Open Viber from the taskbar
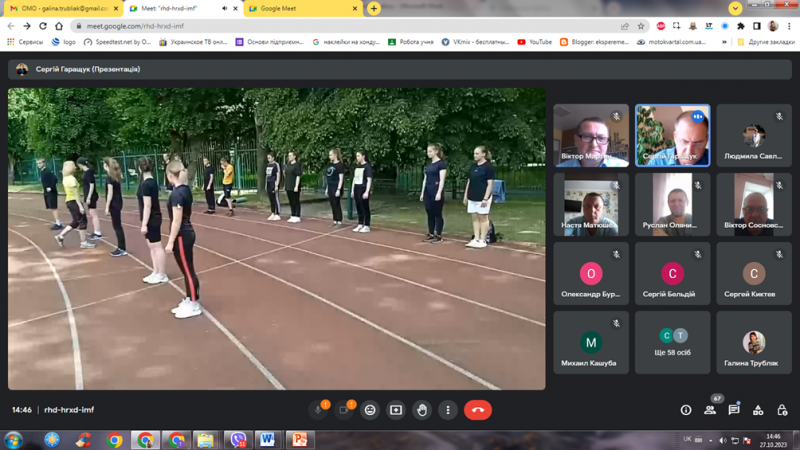Image resolution: width=800 pixels, height=450 pixels. (x=238, y=440)
